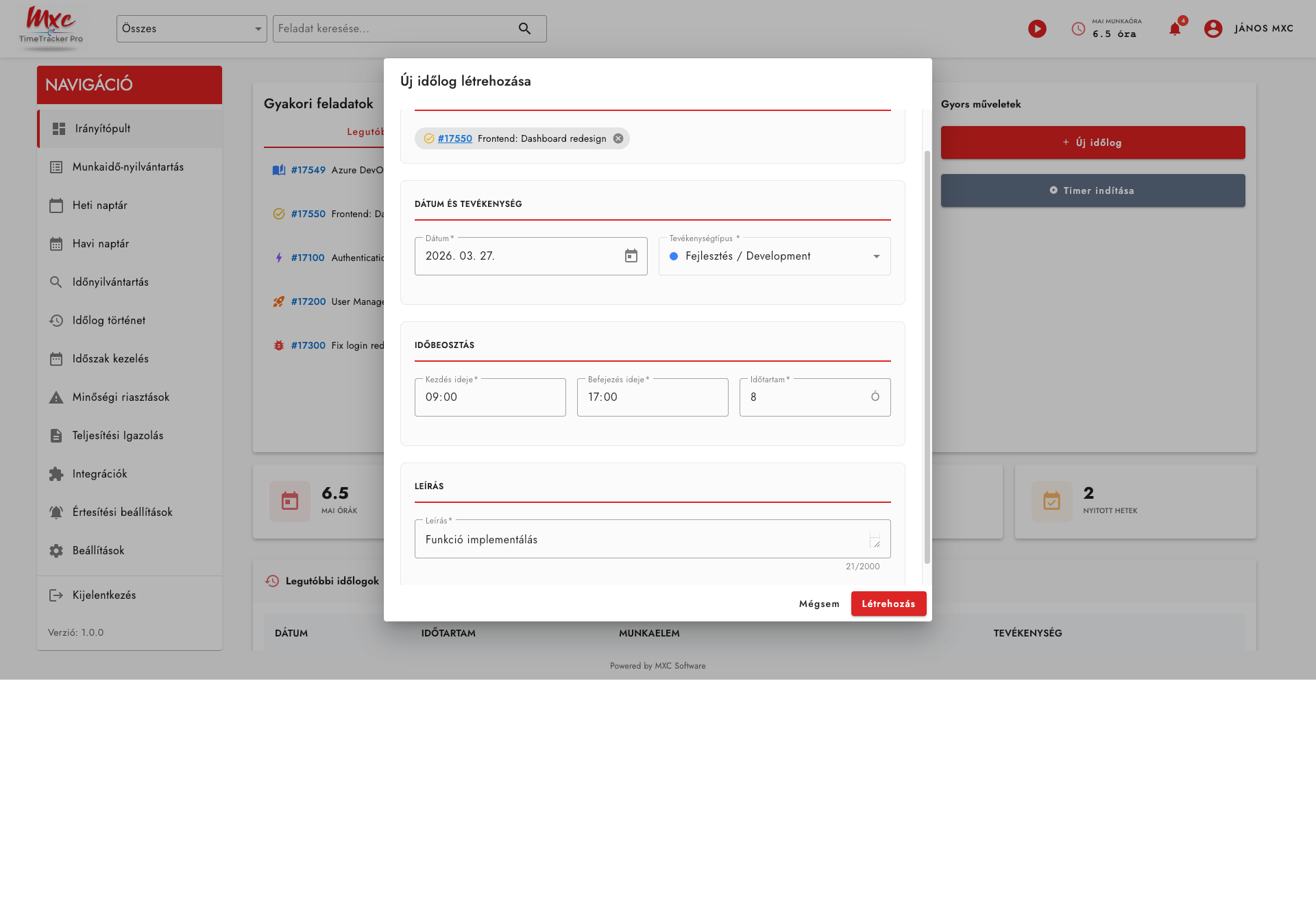The width and height of the screenshot is (1316, 903).
Task: Expand the Összes filter dropdown
Action: tap(258, 29)
